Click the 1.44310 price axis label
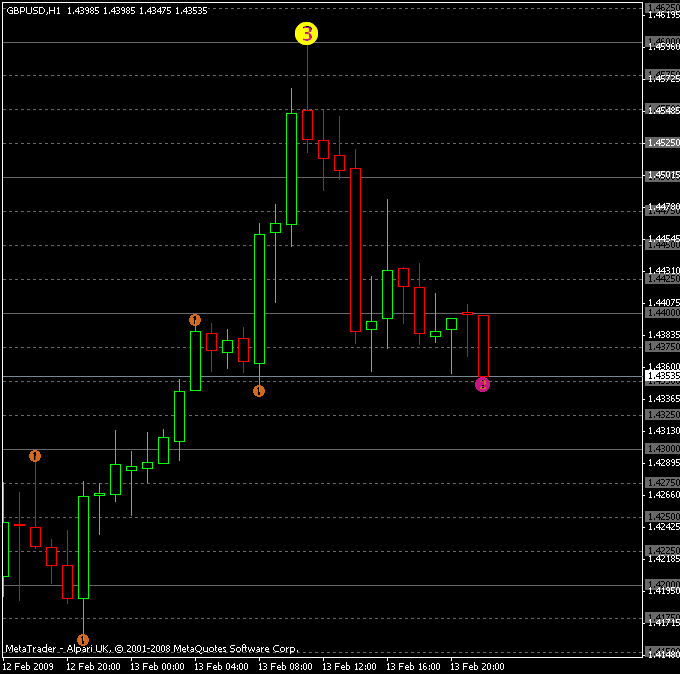680x674 pixels. click(664, 270)
